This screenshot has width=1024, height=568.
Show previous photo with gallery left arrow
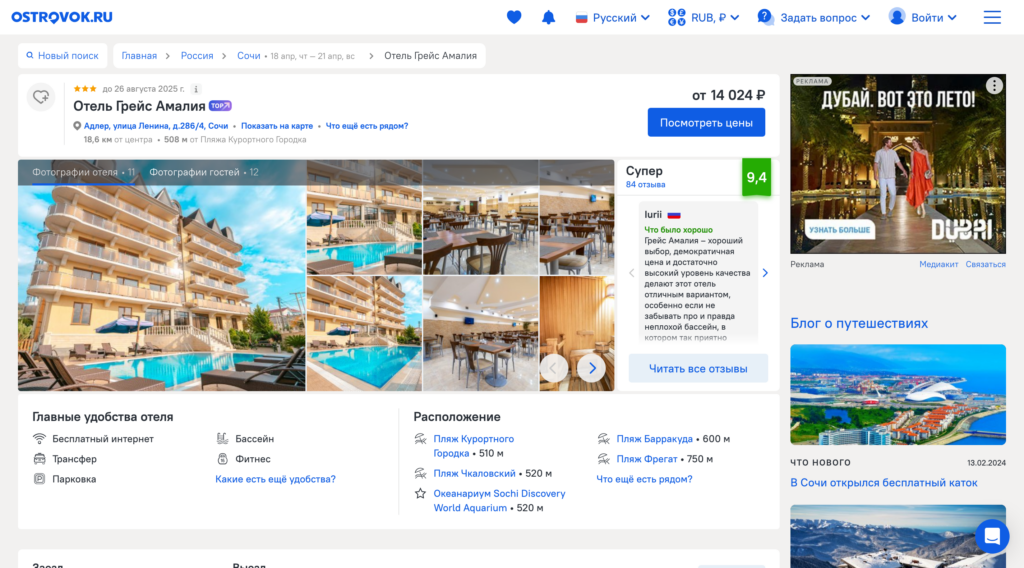[553, 368]
